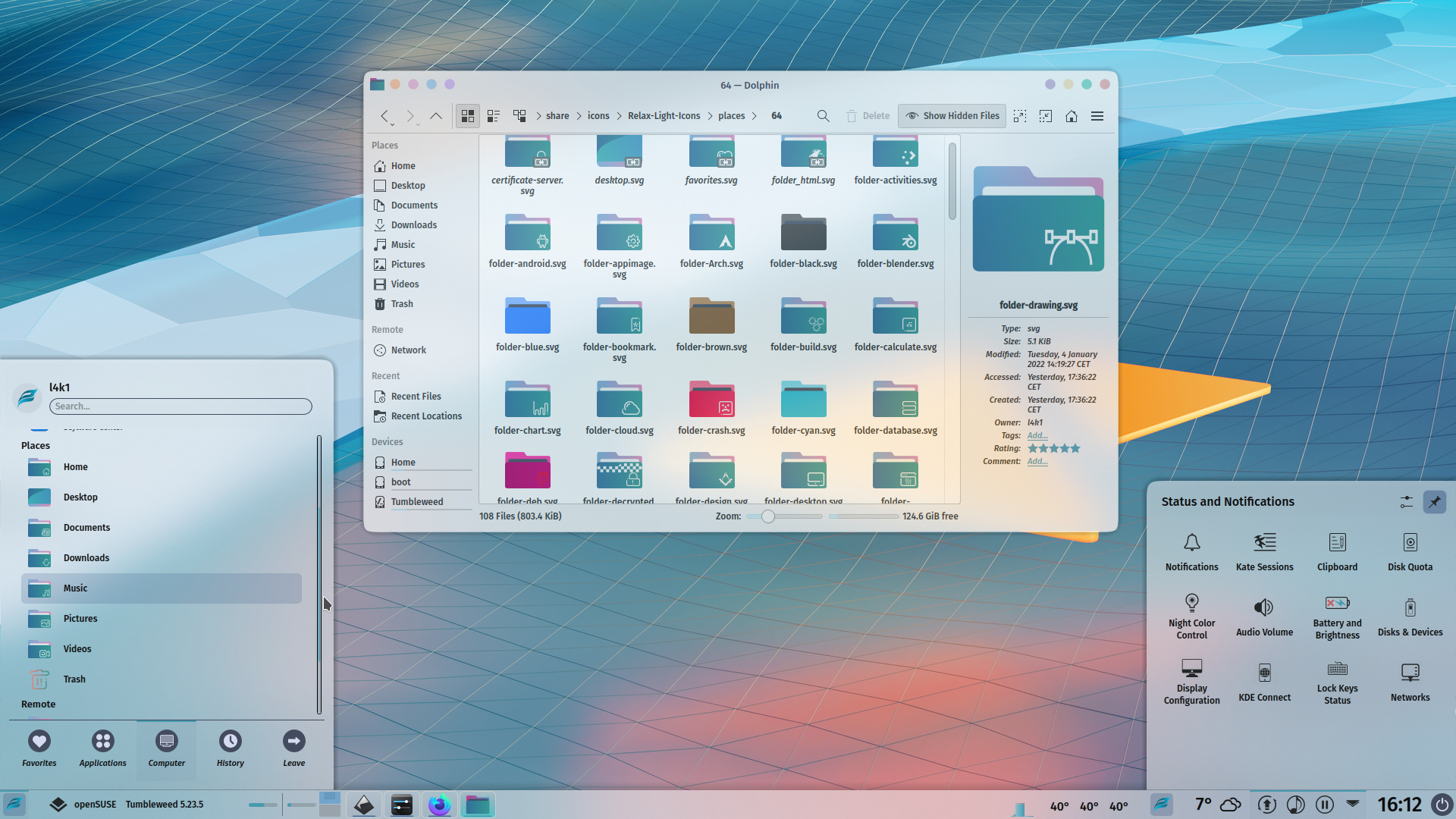Toggle the icons view mode in Dolphin
Screen dimensions: 1456x819
(468, 115)
